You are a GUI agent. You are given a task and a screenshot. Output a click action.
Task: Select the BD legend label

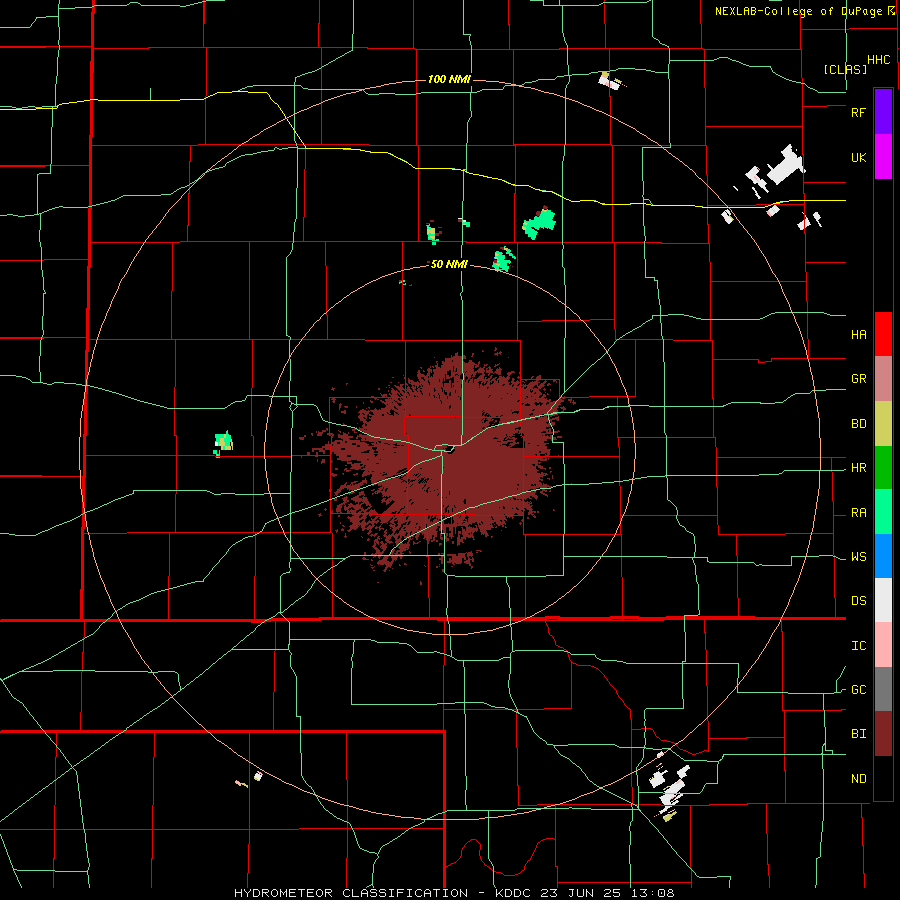click(858, 424)
